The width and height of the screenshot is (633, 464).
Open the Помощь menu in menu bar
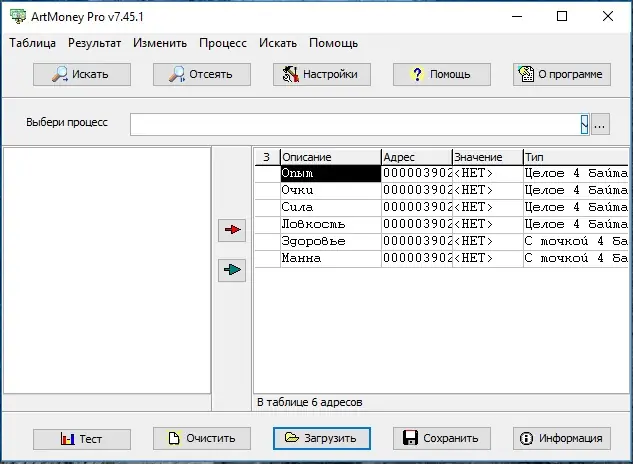point(333,43)
